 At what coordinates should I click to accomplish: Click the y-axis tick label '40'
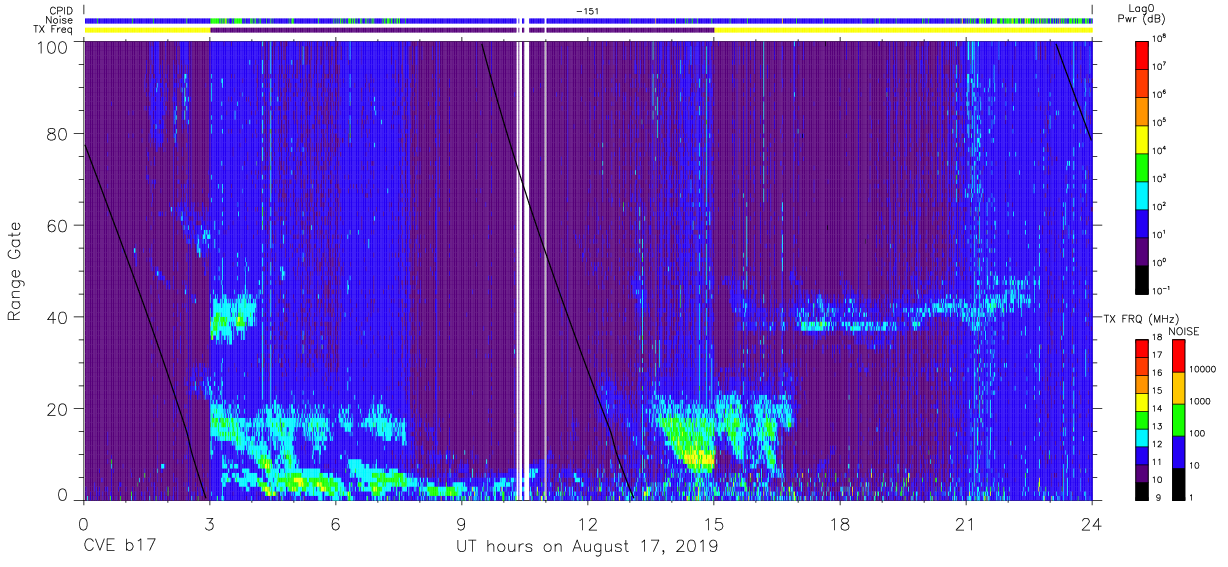57,317
